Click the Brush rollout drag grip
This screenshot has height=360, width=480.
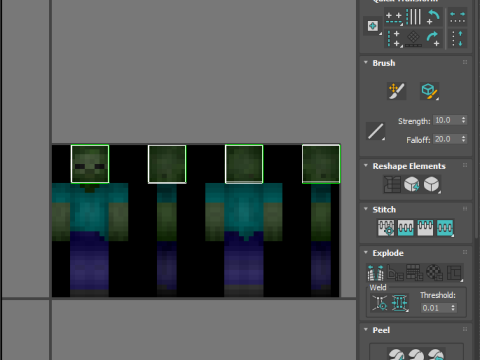pos(465,62)
